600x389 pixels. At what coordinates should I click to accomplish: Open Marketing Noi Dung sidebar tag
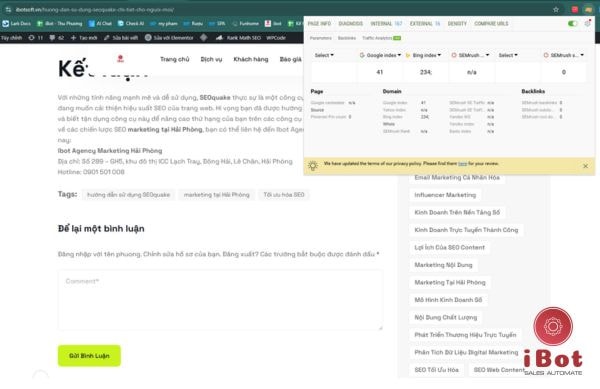443,265
